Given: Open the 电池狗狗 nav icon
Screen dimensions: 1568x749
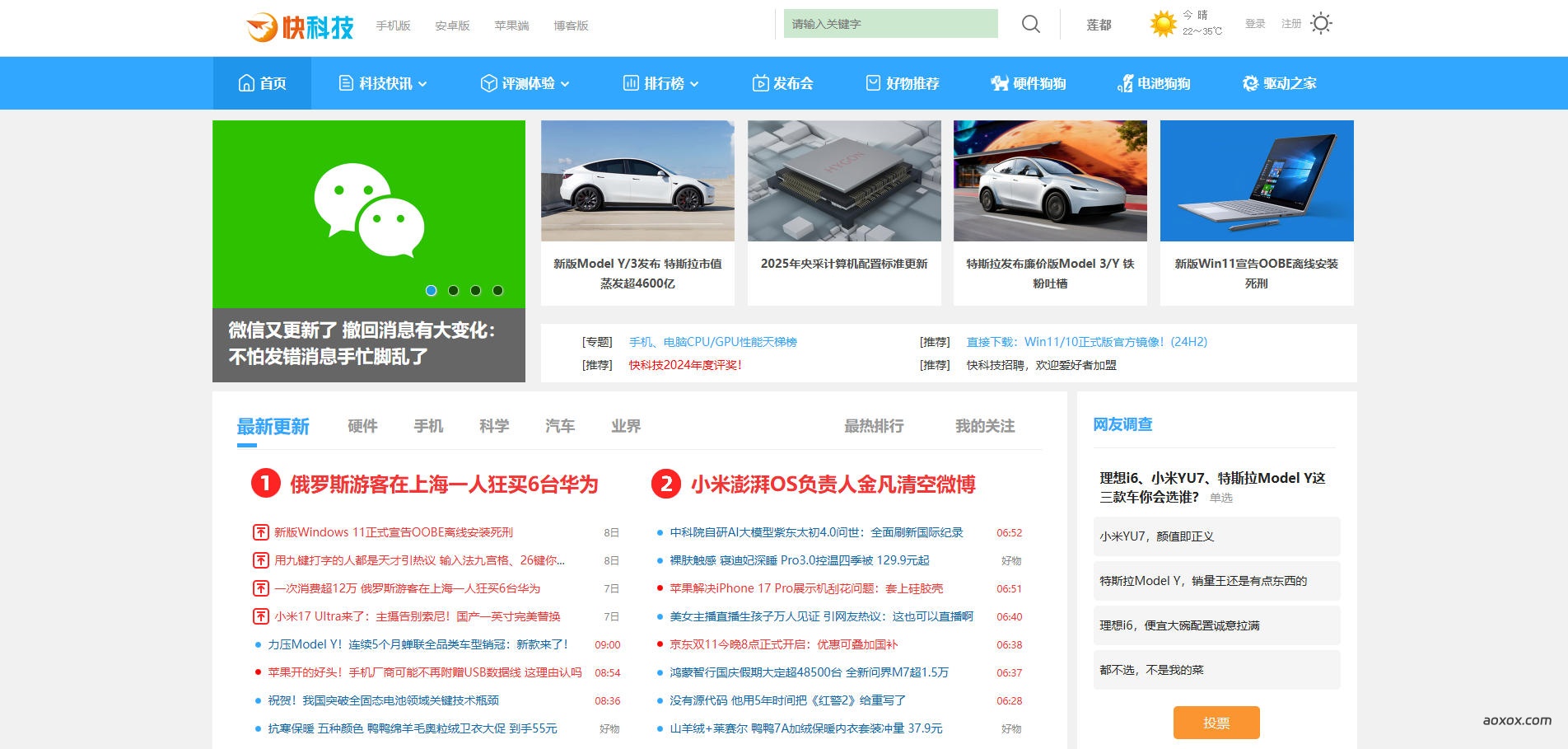Looking at the screenshot, I should [x=1124, y=83].
